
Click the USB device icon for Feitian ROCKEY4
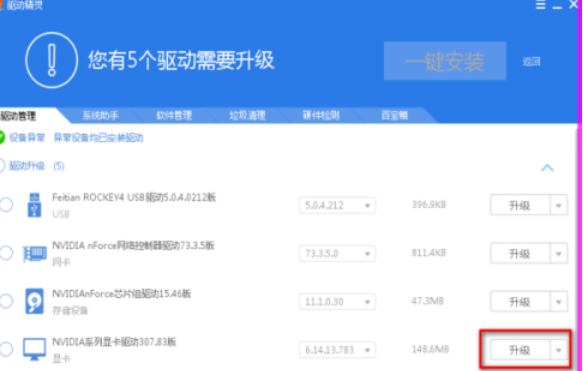coord(35,205)
